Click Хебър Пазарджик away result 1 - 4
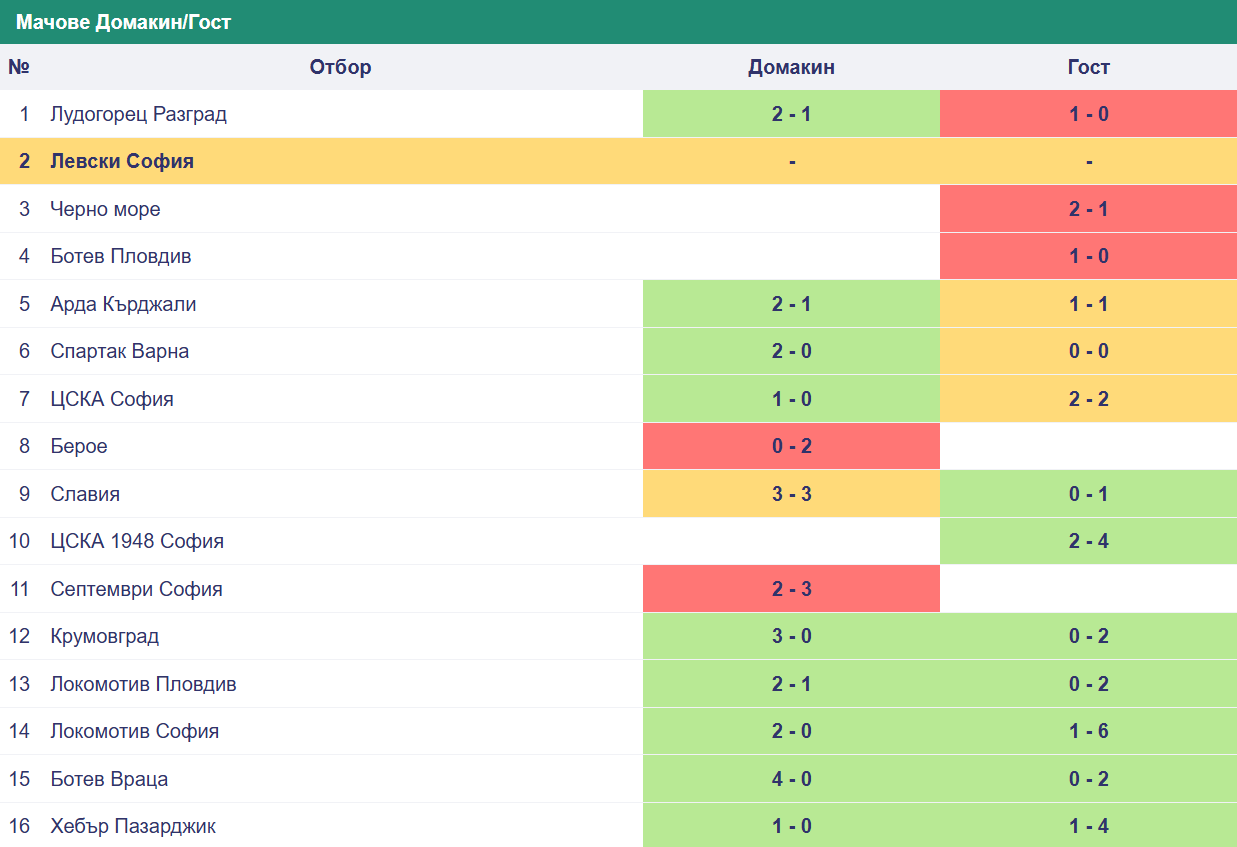The height and width of the screenshot is (847, 1237). tap(1088, 826)
